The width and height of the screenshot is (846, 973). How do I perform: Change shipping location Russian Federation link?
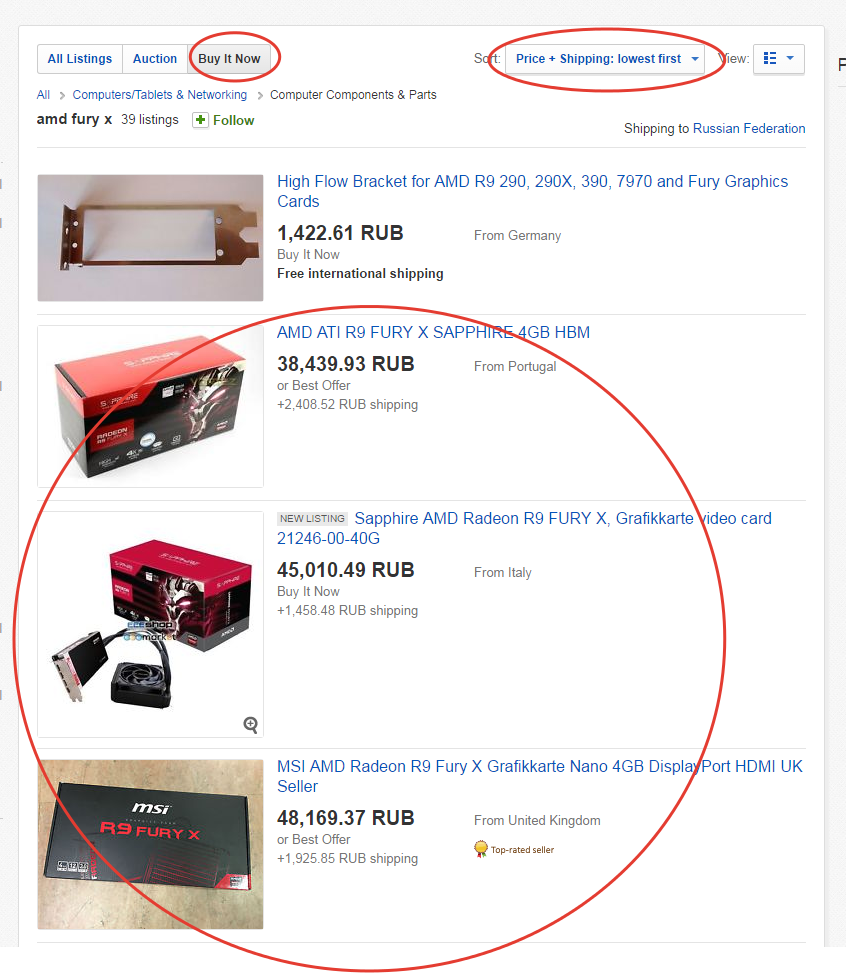[x=749, y=128]
